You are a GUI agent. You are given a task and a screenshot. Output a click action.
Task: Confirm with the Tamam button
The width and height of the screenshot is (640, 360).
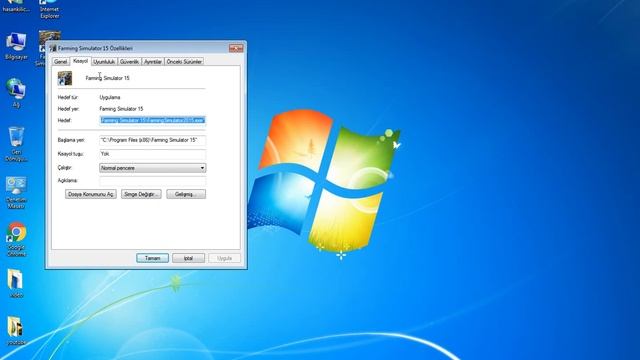coord(152,258)
